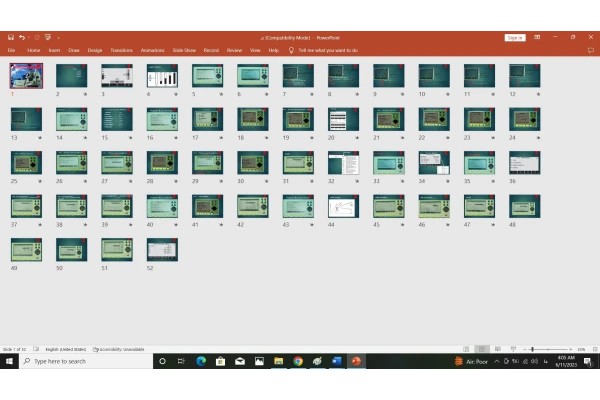
Task: Select slide 4 thumbnail with bar chart
Action: pyautogui.click(x=162, y=75)
